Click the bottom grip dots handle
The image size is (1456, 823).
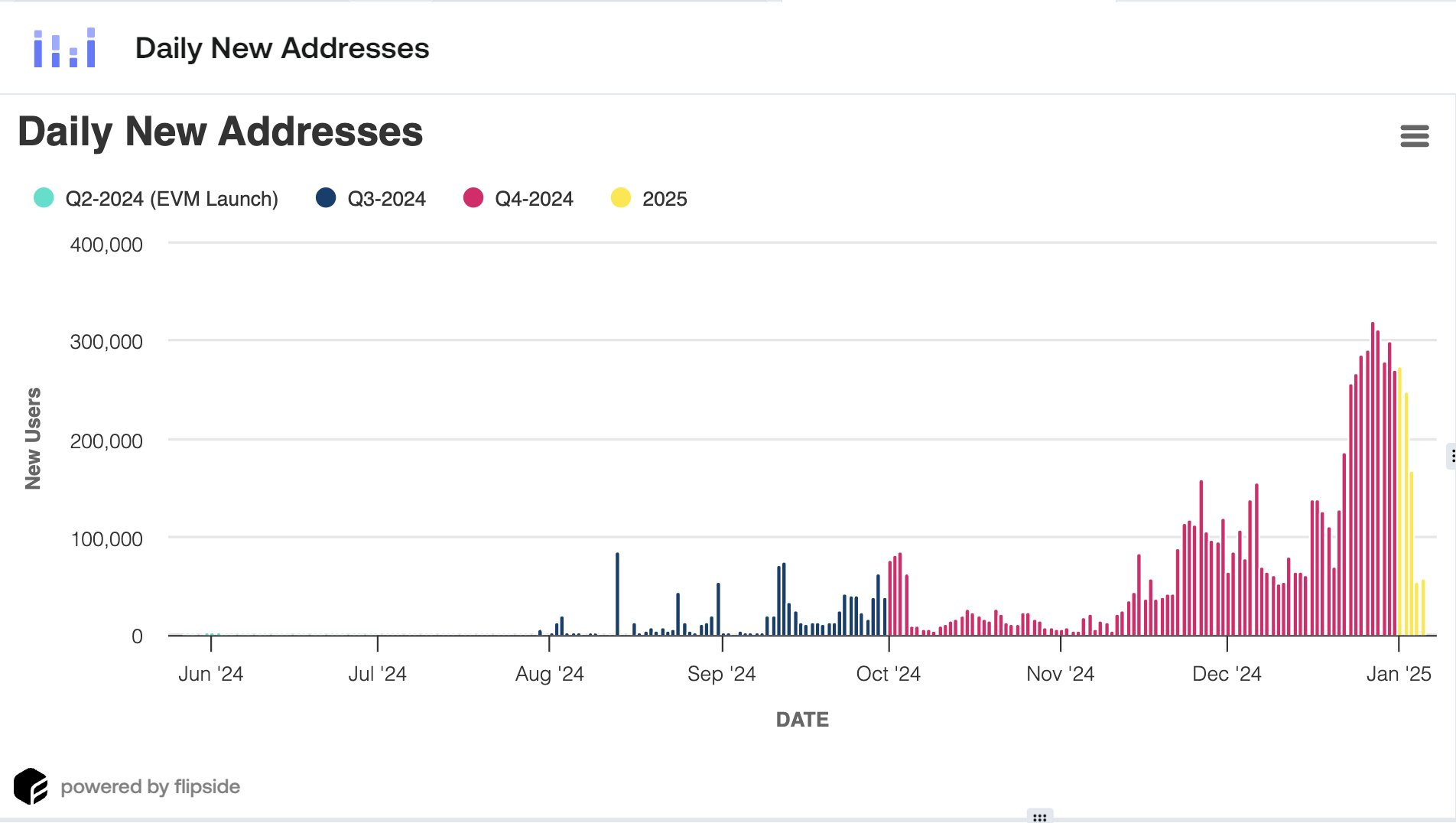(1039, 817)
